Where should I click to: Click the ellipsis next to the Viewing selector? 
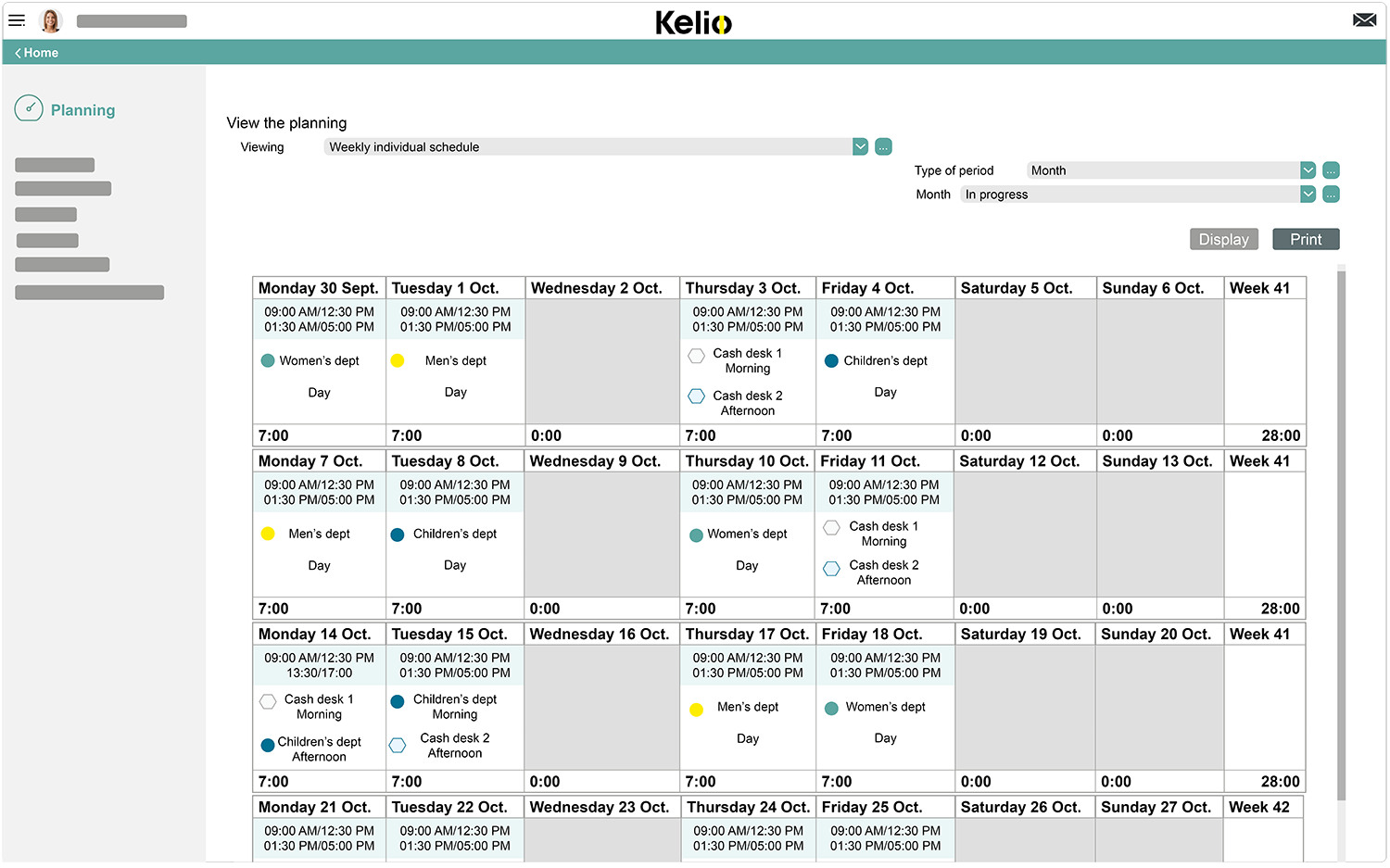click(x=882, y=146)
